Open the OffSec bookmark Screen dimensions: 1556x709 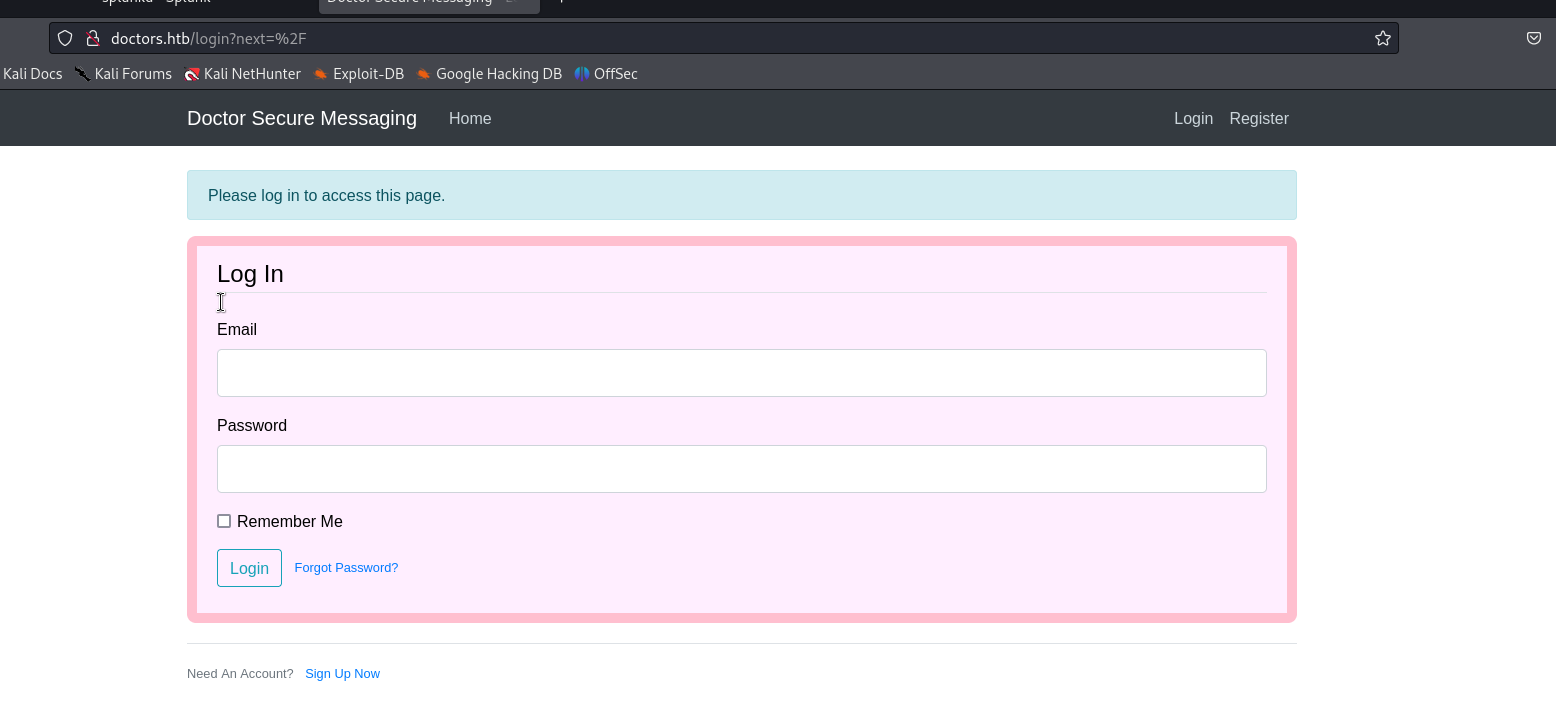(606, 74)
